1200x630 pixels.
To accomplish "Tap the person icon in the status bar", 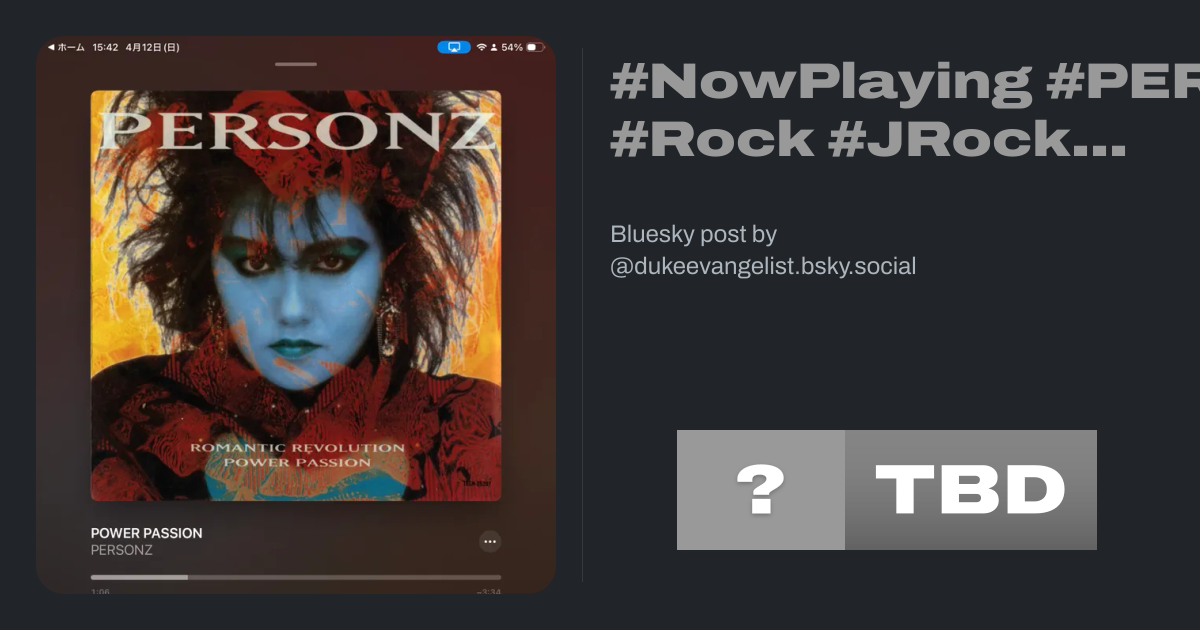I will 494,47.
